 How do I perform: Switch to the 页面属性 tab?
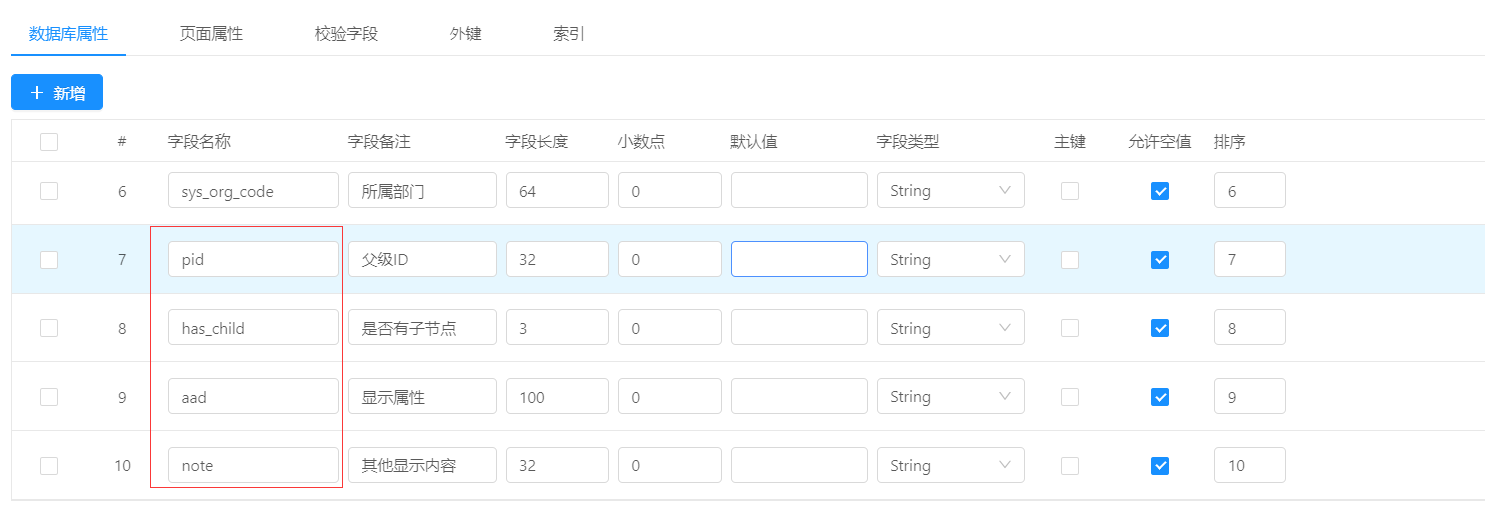[x=211, y=33]
